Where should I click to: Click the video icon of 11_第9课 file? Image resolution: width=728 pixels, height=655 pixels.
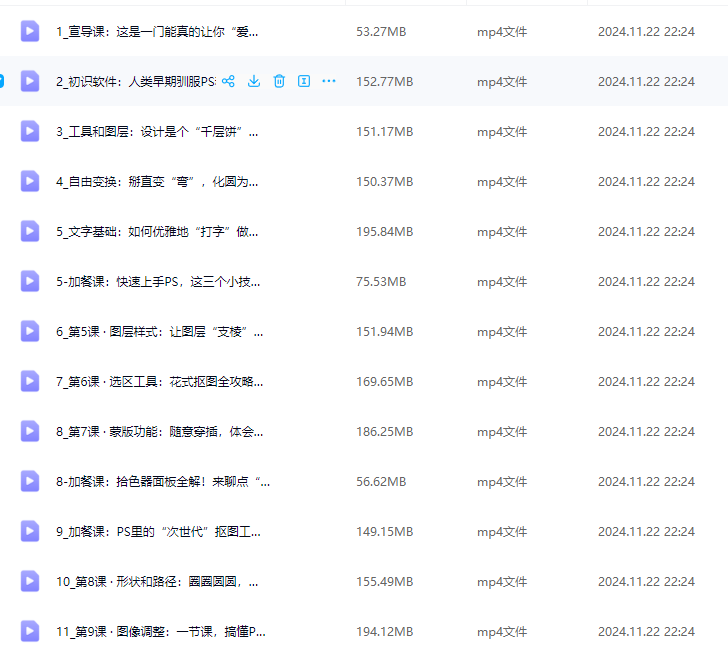click(x=30, y=631)
